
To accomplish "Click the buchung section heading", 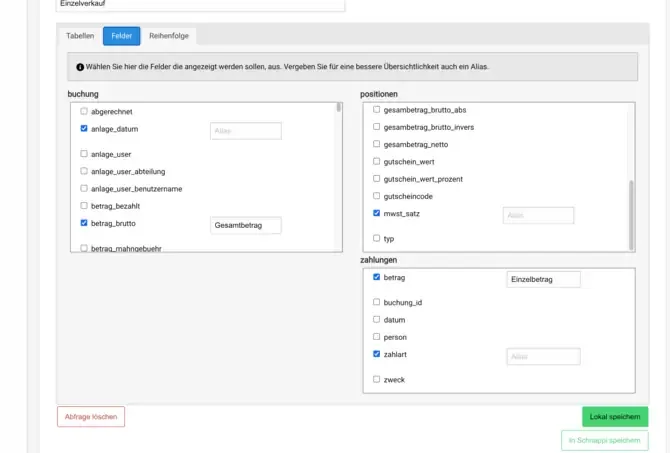I will coord(83,94).
